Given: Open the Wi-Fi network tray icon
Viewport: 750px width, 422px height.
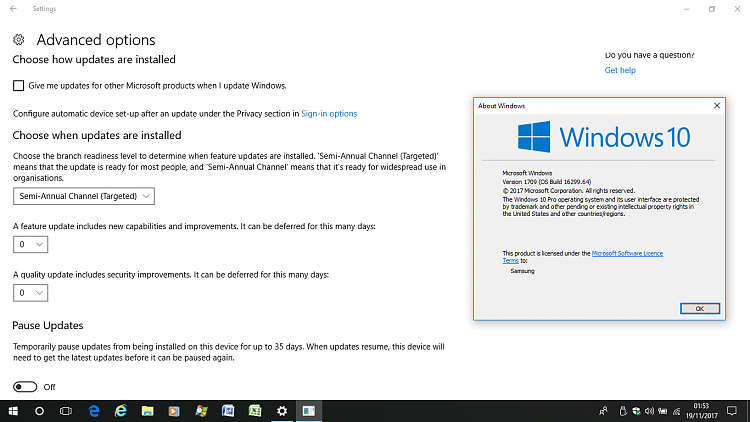Looking at the screenshot, I should [x=676, y=411].
